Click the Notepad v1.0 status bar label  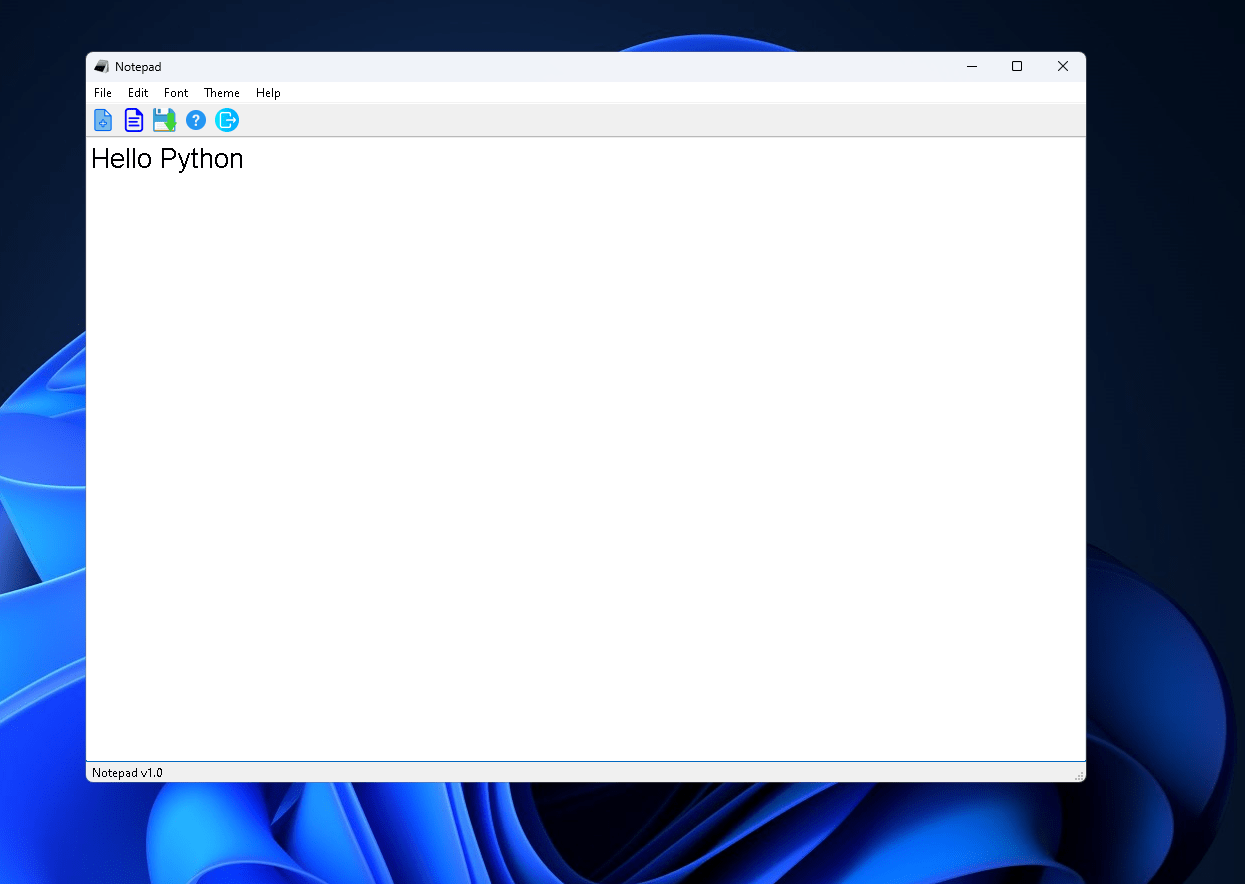pyautogui.click(x=128, y=772)
